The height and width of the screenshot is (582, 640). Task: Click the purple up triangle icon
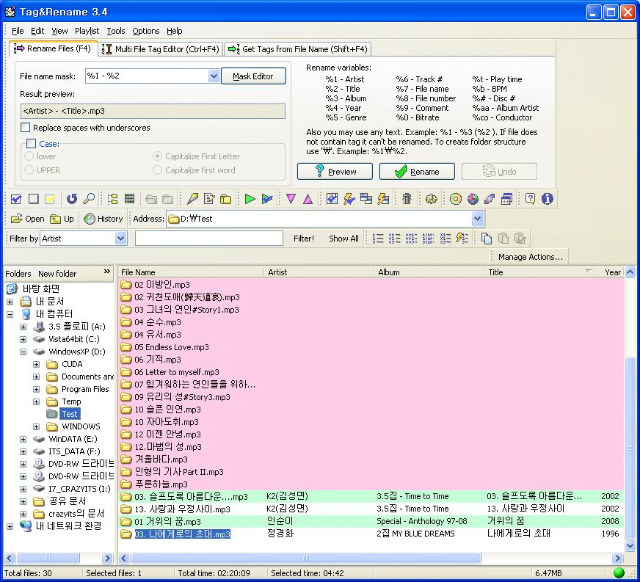tap(308, 199)
